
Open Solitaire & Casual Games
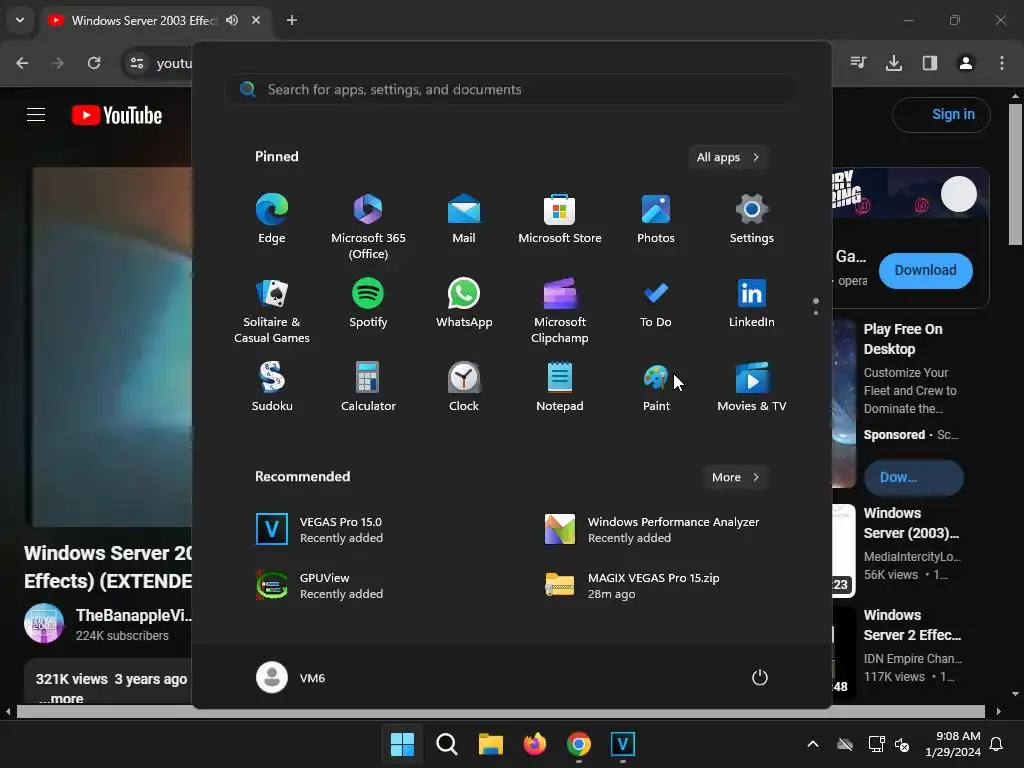(x=272, y=311)
